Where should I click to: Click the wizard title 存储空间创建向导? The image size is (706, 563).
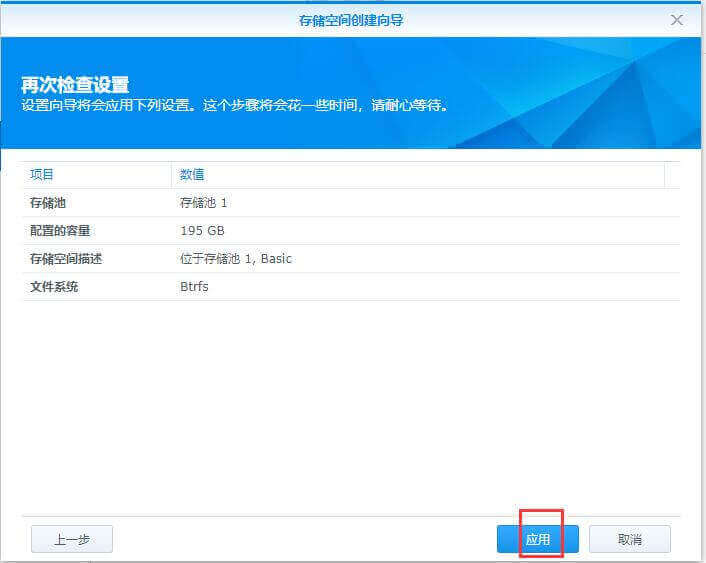pos(352,19)
